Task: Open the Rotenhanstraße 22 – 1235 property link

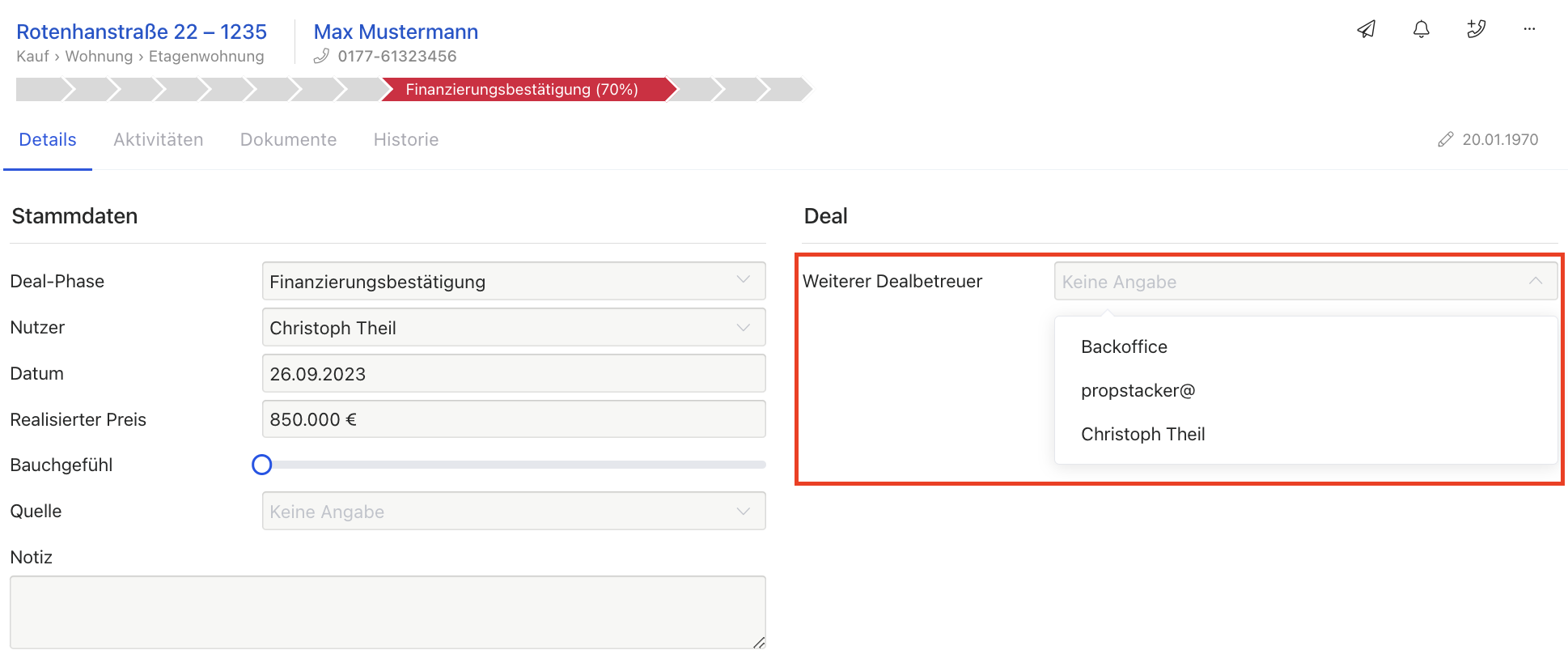Action: 142,32
